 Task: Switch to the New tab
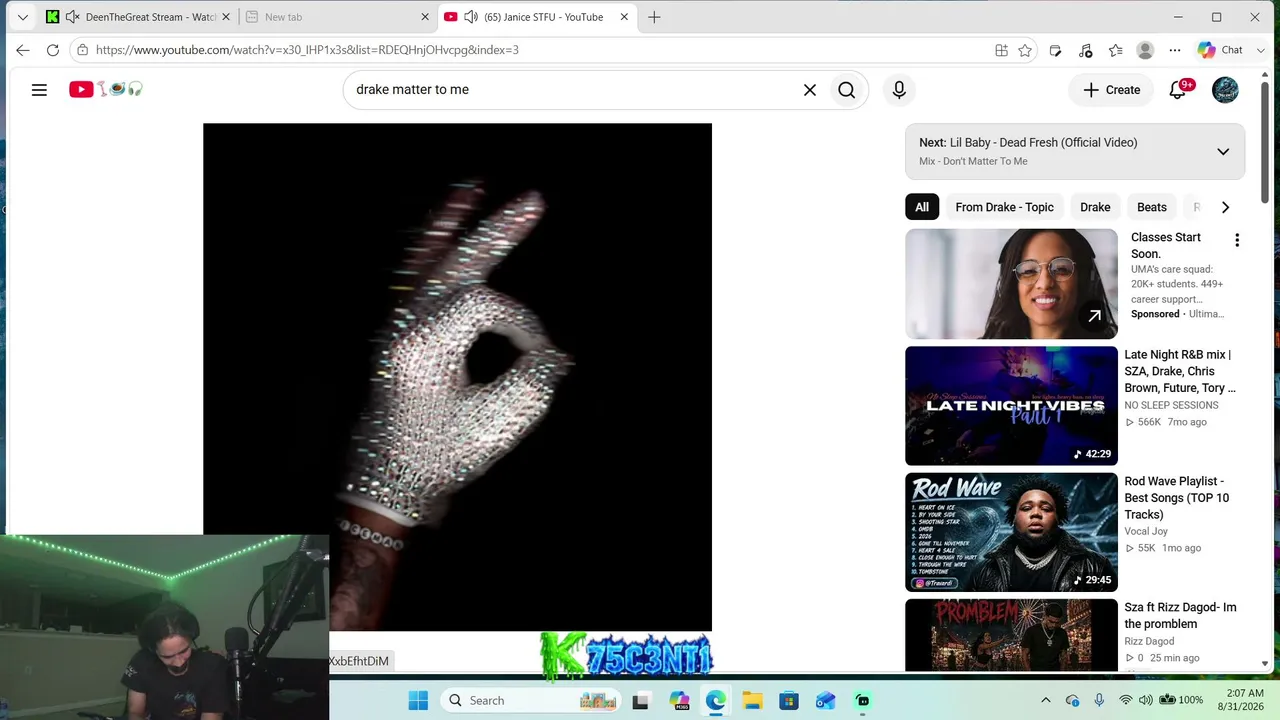[337, 17]
